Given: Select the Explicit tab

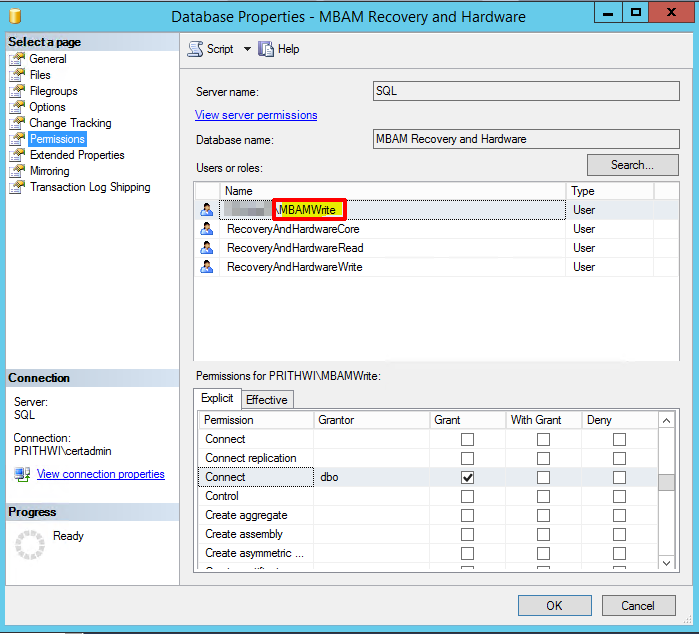Looking at the screenshot, I should 217,399.
